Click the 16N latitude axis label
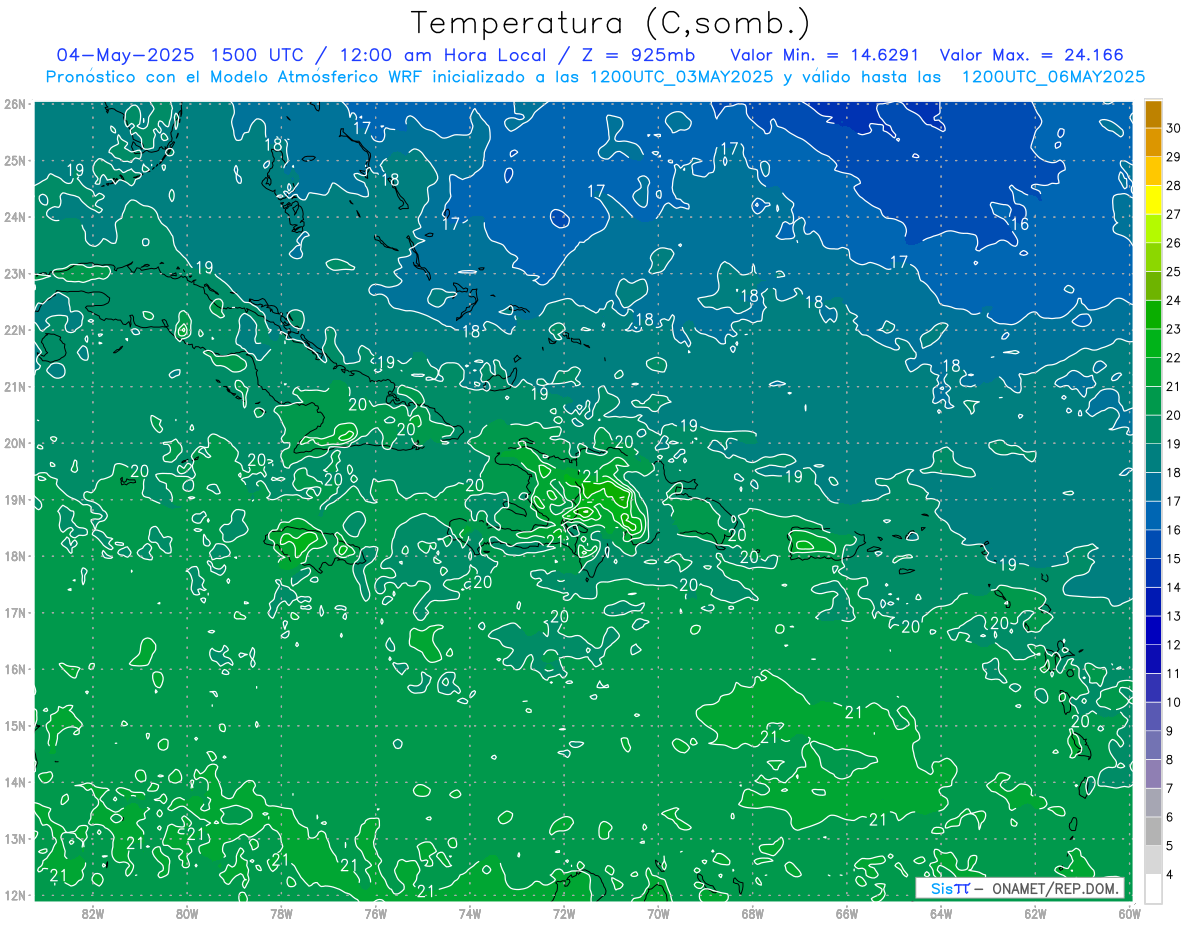 [15, 669]
